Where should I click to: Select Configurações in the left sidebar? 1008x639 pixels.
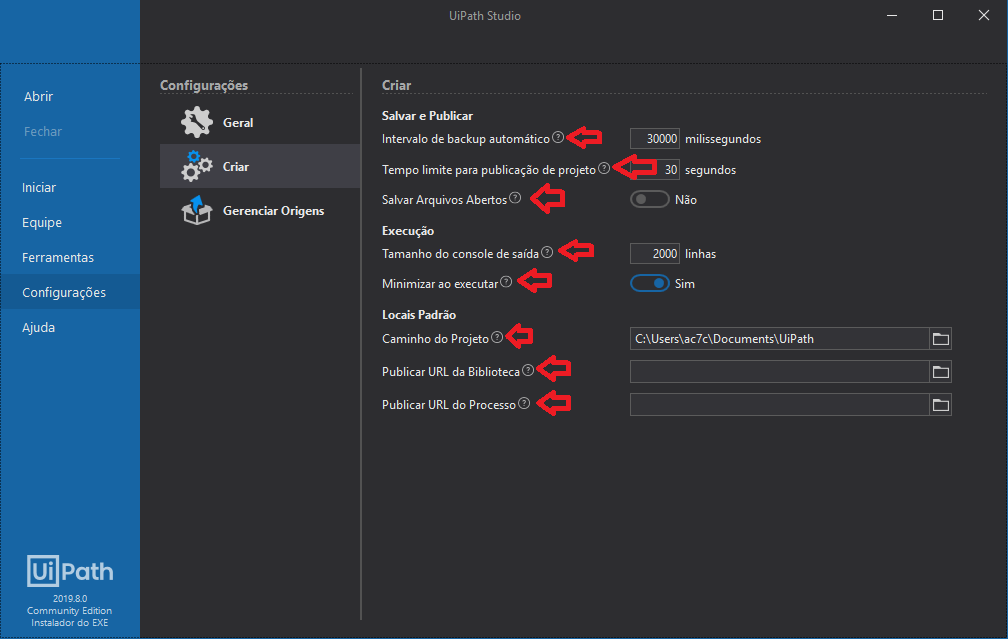(x=70, y=292)
